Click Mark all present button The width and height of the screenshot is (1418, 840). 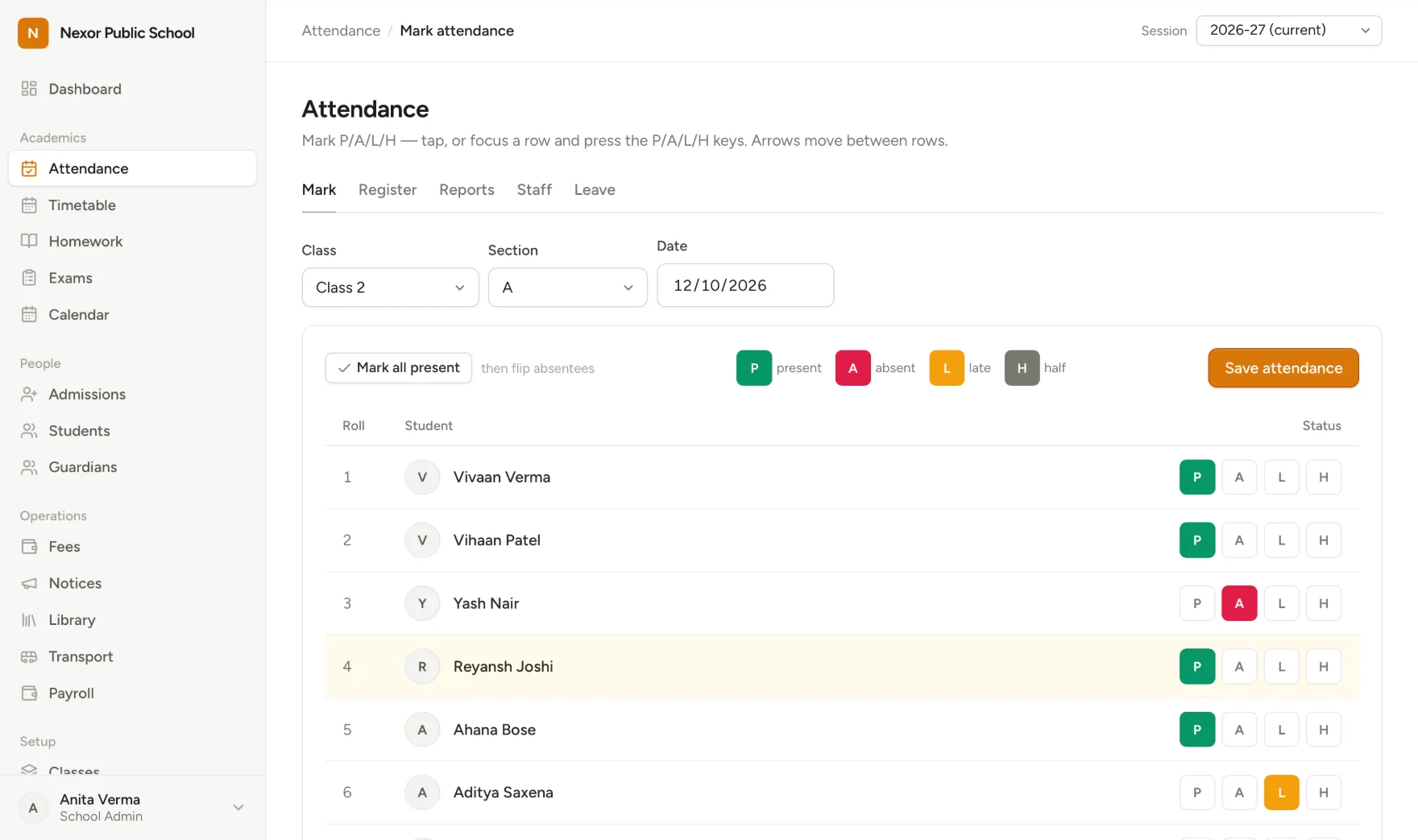click(399, 368)
